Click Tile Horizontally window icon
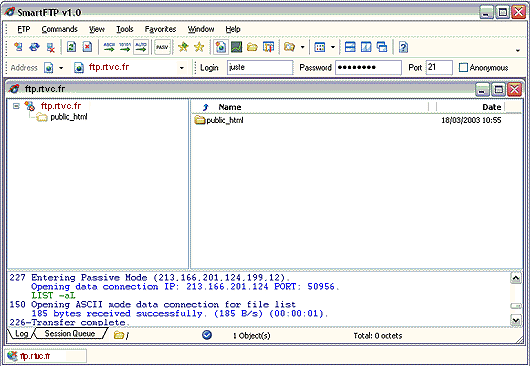530x366 pixels. (x=350, y=47)
